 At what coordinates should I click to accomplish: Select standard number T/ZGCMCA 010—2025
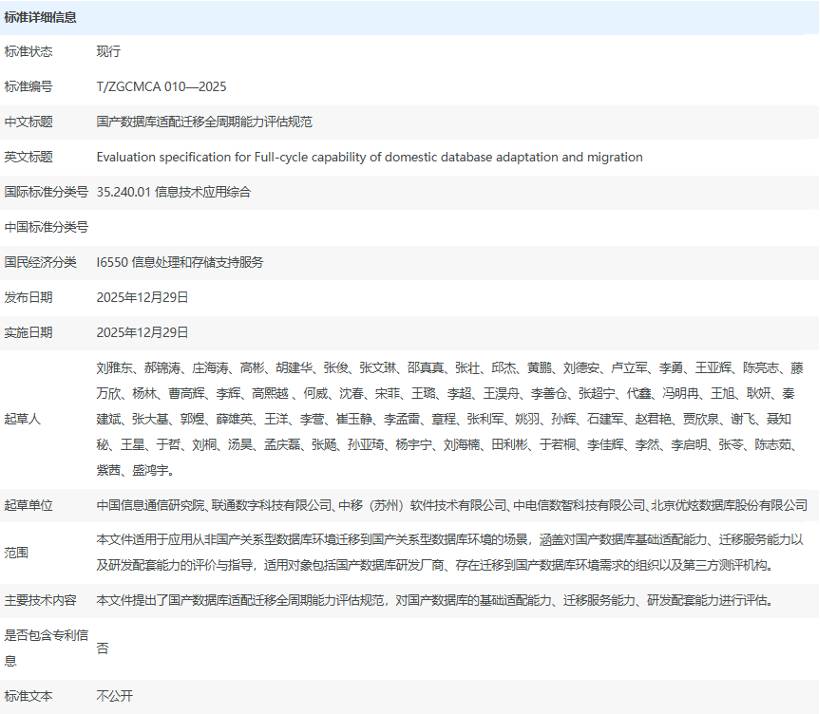point(161,87)
